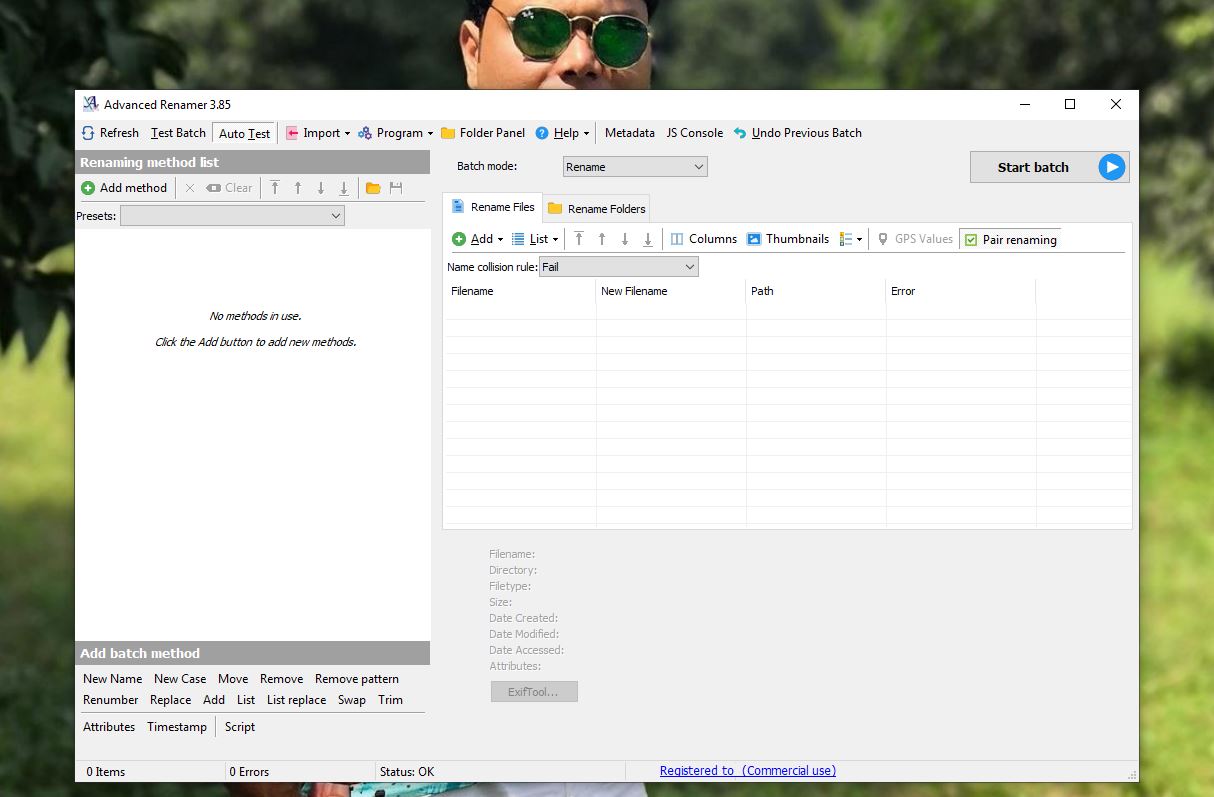Click the remove method X icon

click(190, 188)
